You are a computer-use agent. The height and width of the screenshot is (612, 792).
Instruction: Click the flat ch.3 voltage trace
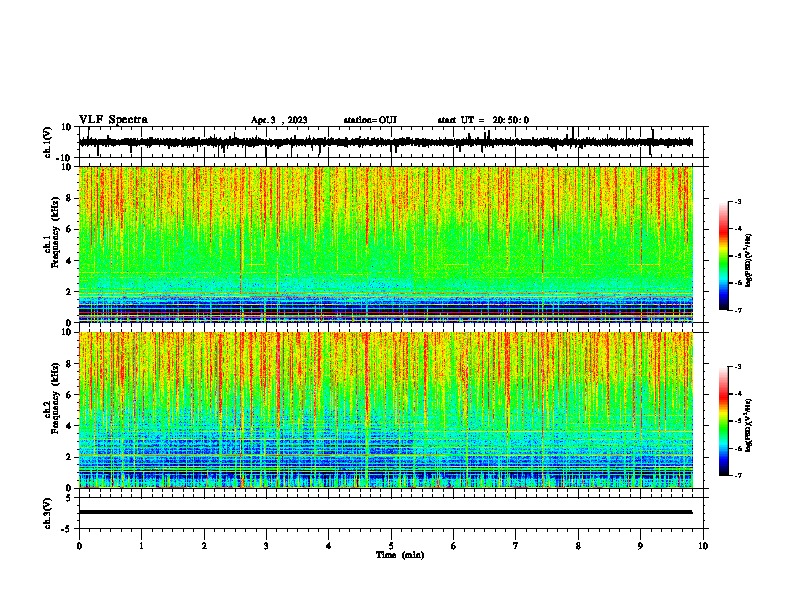pyautogui.click(x=386, y=512)
